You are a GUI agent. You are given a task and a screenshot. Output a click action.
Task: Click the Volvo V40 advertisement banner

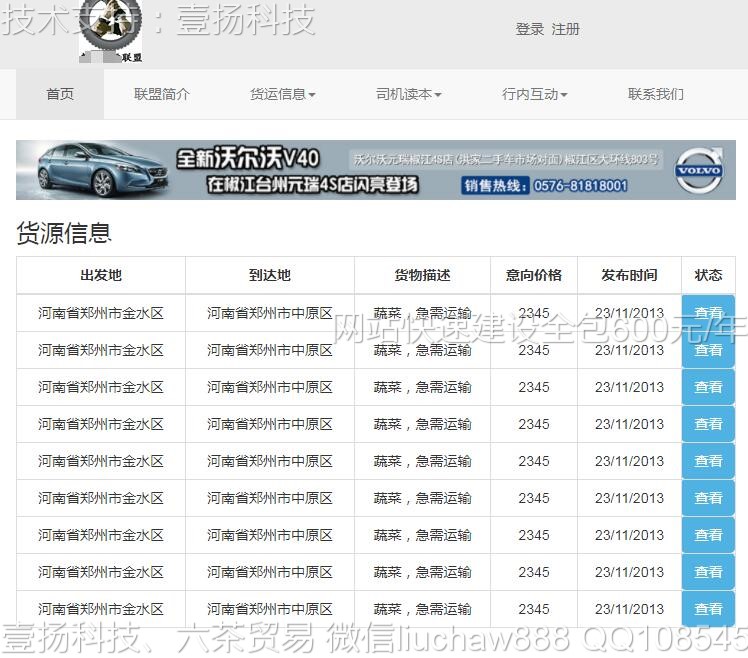click(376, 170)
